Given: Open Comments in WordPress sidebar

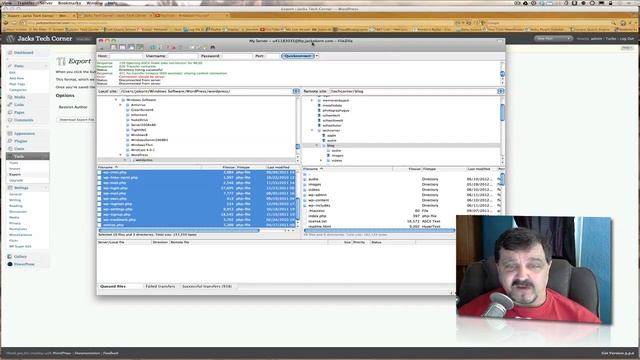Looking at the screenshot, I should (24, 120).
